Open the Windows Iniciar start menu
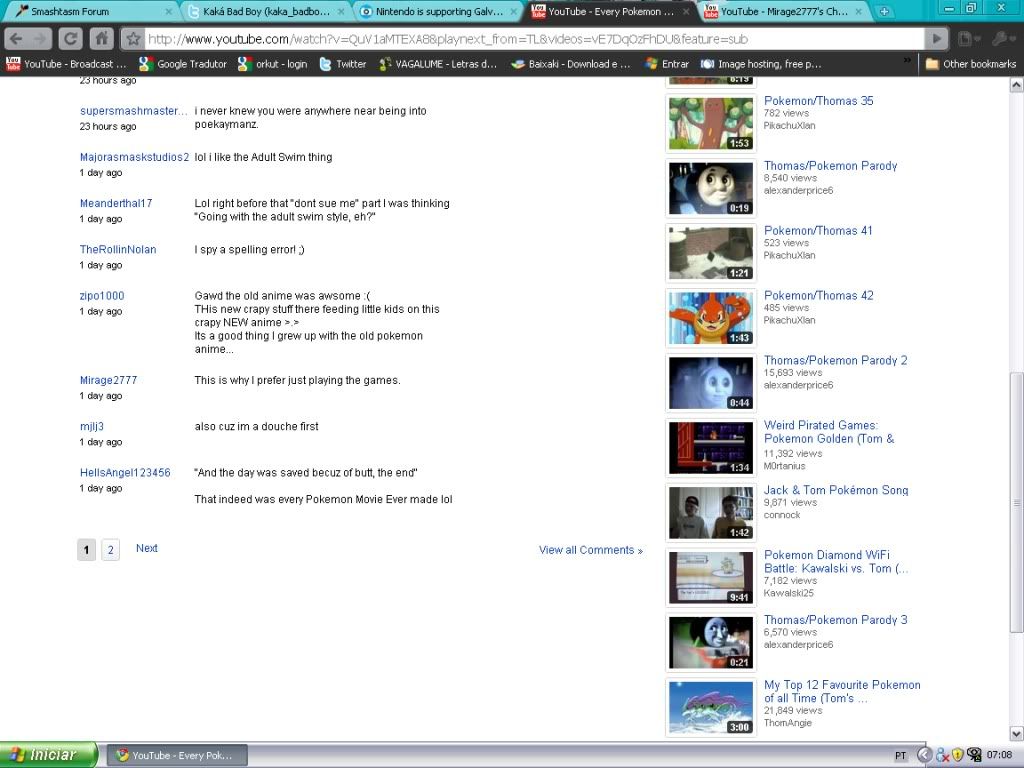 click(x=48, y=755)
